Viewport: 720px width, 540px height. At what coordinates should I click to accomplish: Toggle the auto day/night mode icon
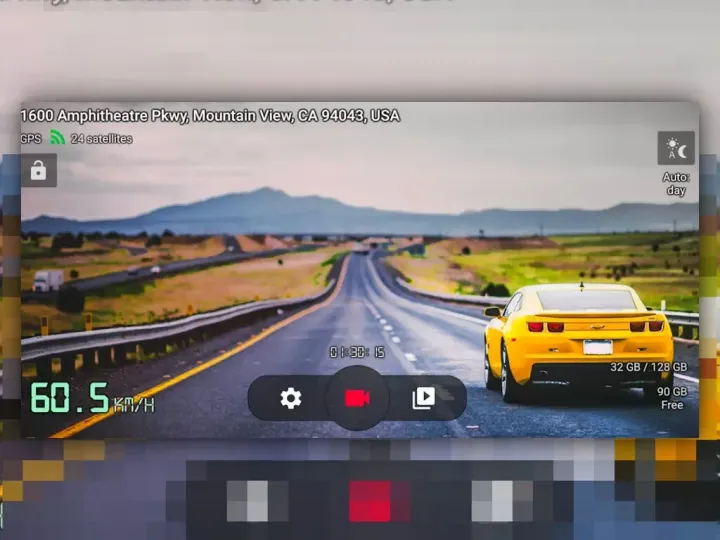[x=676, y=149]
